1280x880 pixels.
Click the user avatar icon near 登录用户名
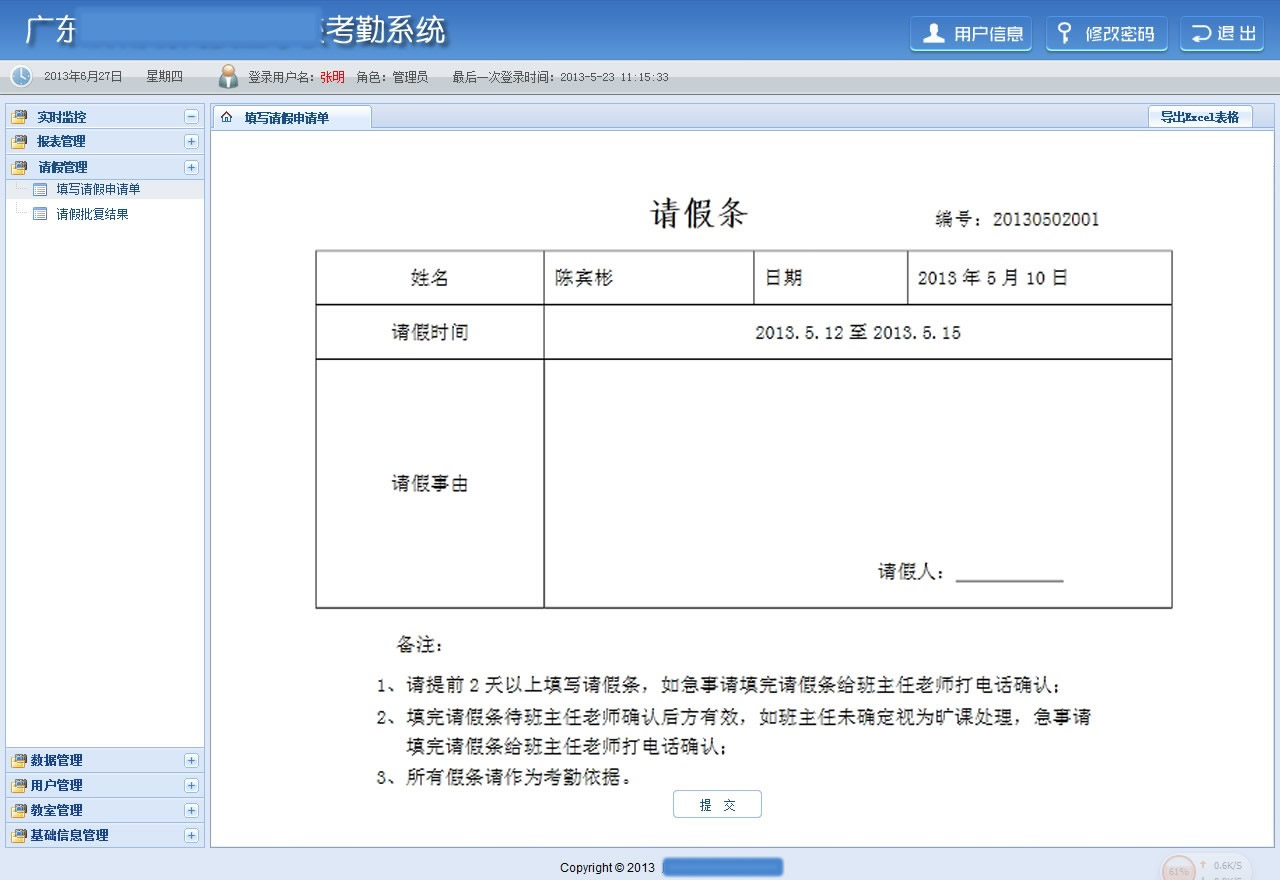click(x=229, y=76)
